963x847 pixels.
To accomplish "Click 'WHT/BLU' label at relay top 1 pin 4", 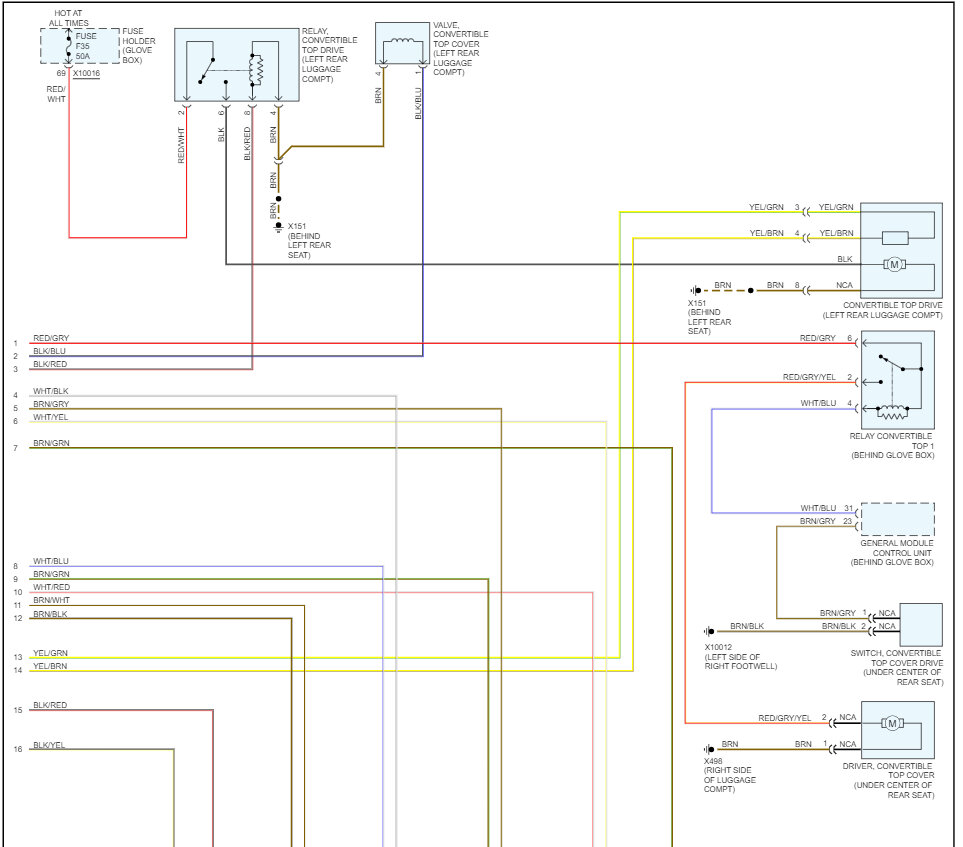I will click(818, 403).
